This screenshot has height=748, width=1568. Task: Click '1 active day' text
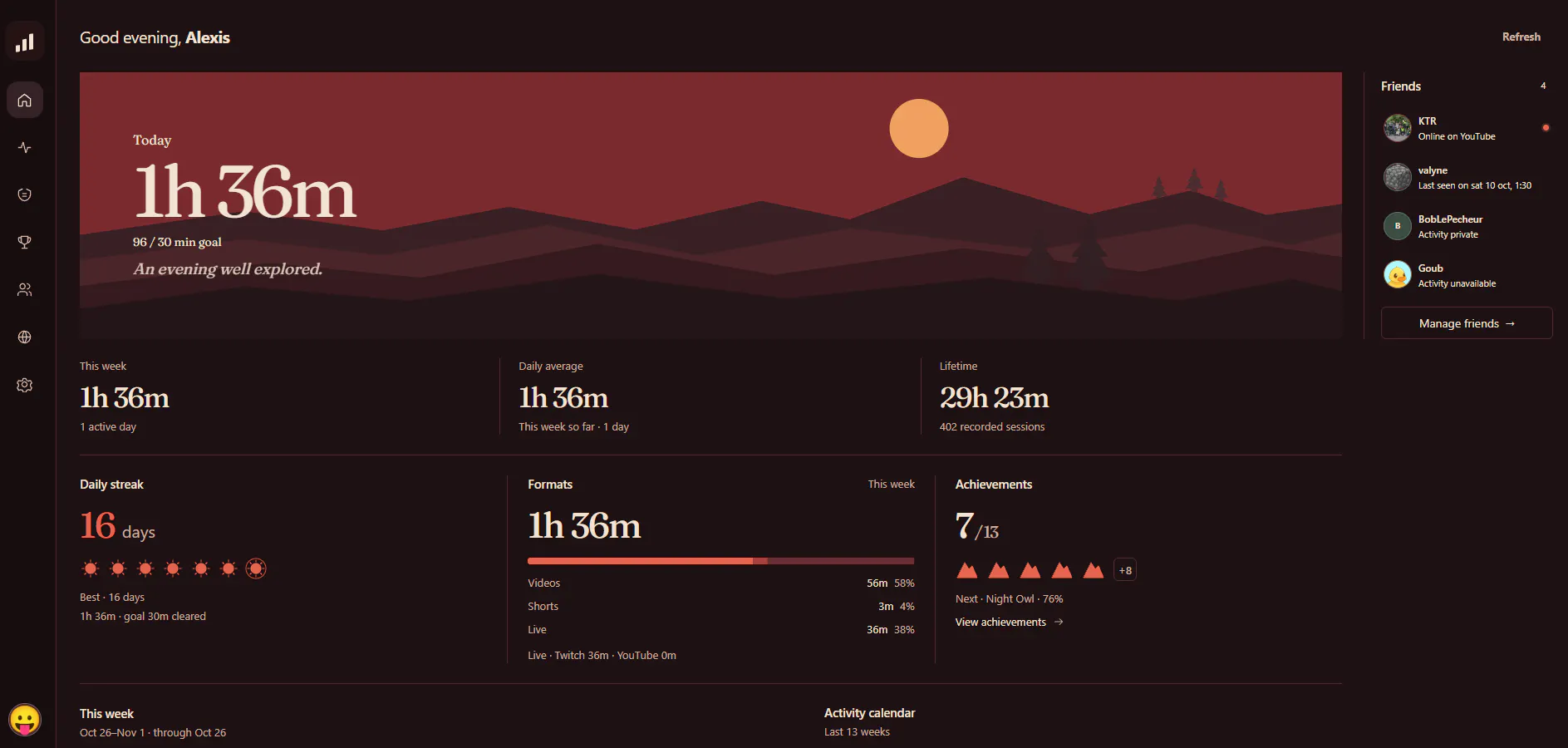point(108,427)
